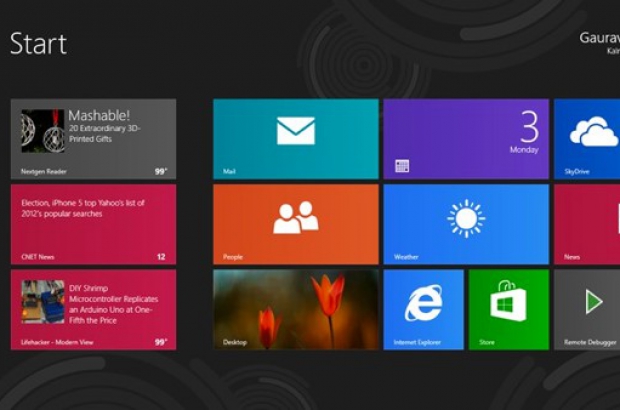Viewport: 620px width, 410px height.
Task: Launch Internet Explorer tile
Action: (x=423, y=303)
